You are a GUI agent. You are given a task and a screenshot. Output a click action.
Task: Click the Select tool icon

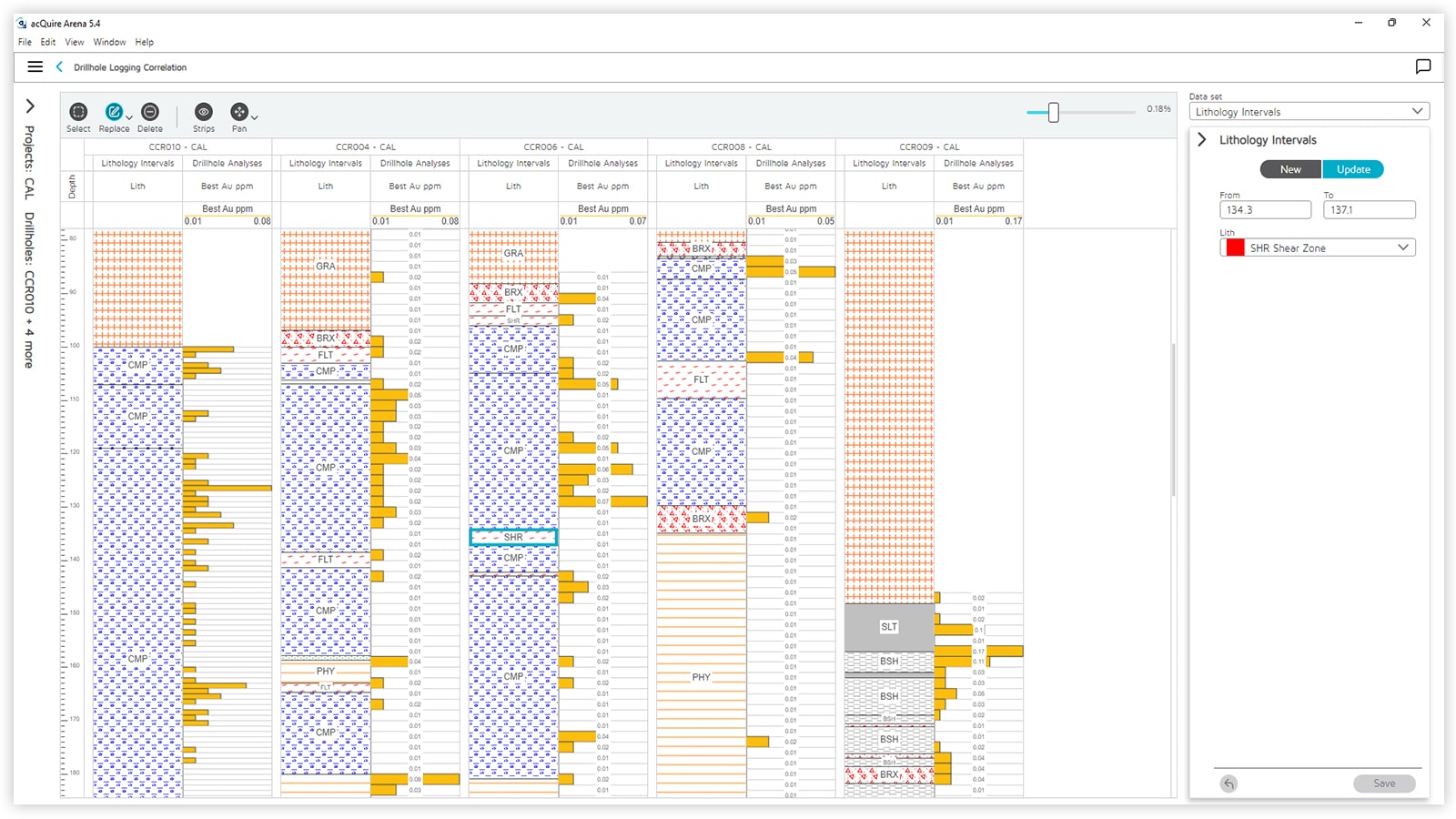78,112
